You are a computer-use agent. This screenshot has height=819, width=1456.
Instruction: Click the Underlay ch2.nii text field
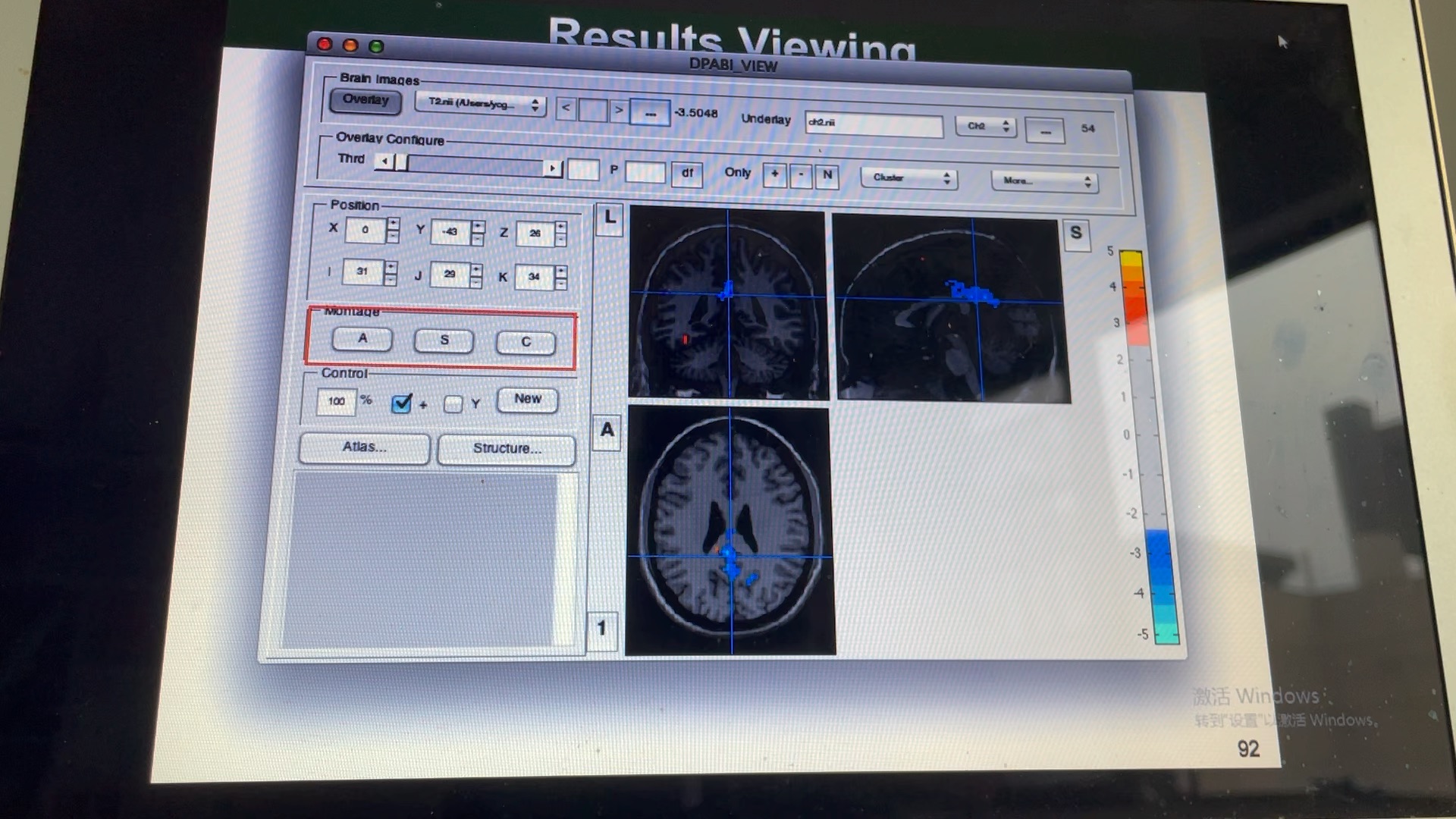click(x=874, y=125)
